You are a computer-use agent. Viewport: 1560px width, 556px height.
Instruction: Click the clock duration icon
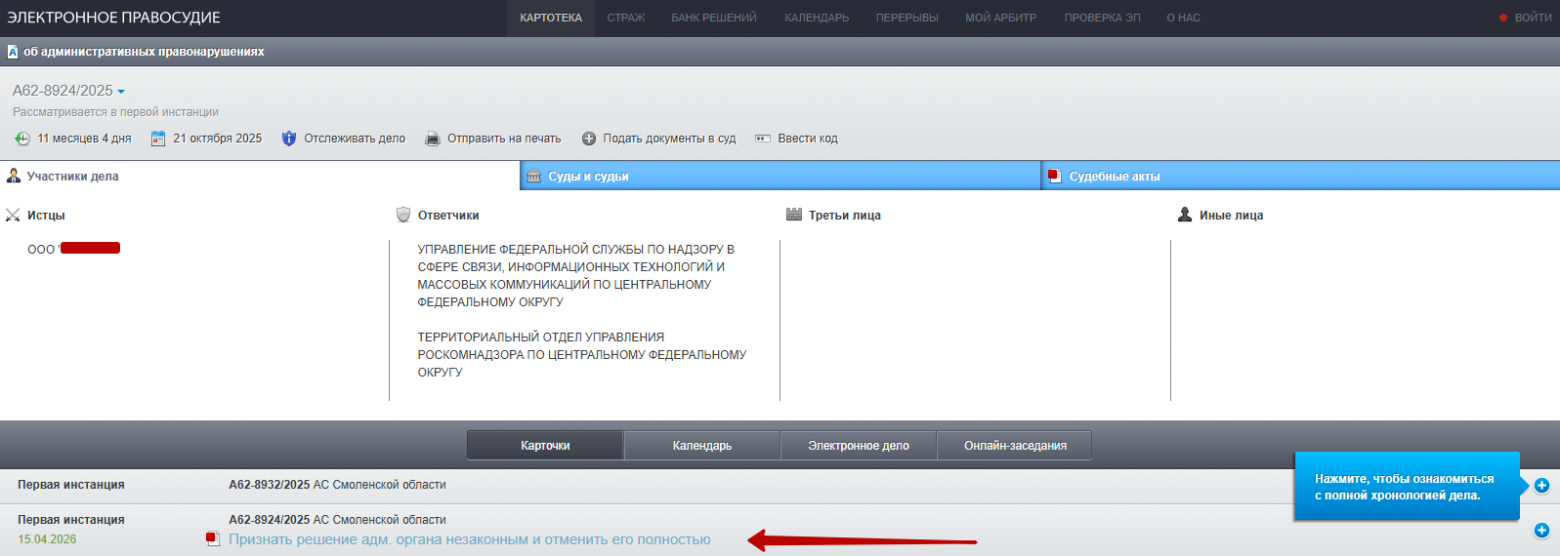click(x=22, y=139)
